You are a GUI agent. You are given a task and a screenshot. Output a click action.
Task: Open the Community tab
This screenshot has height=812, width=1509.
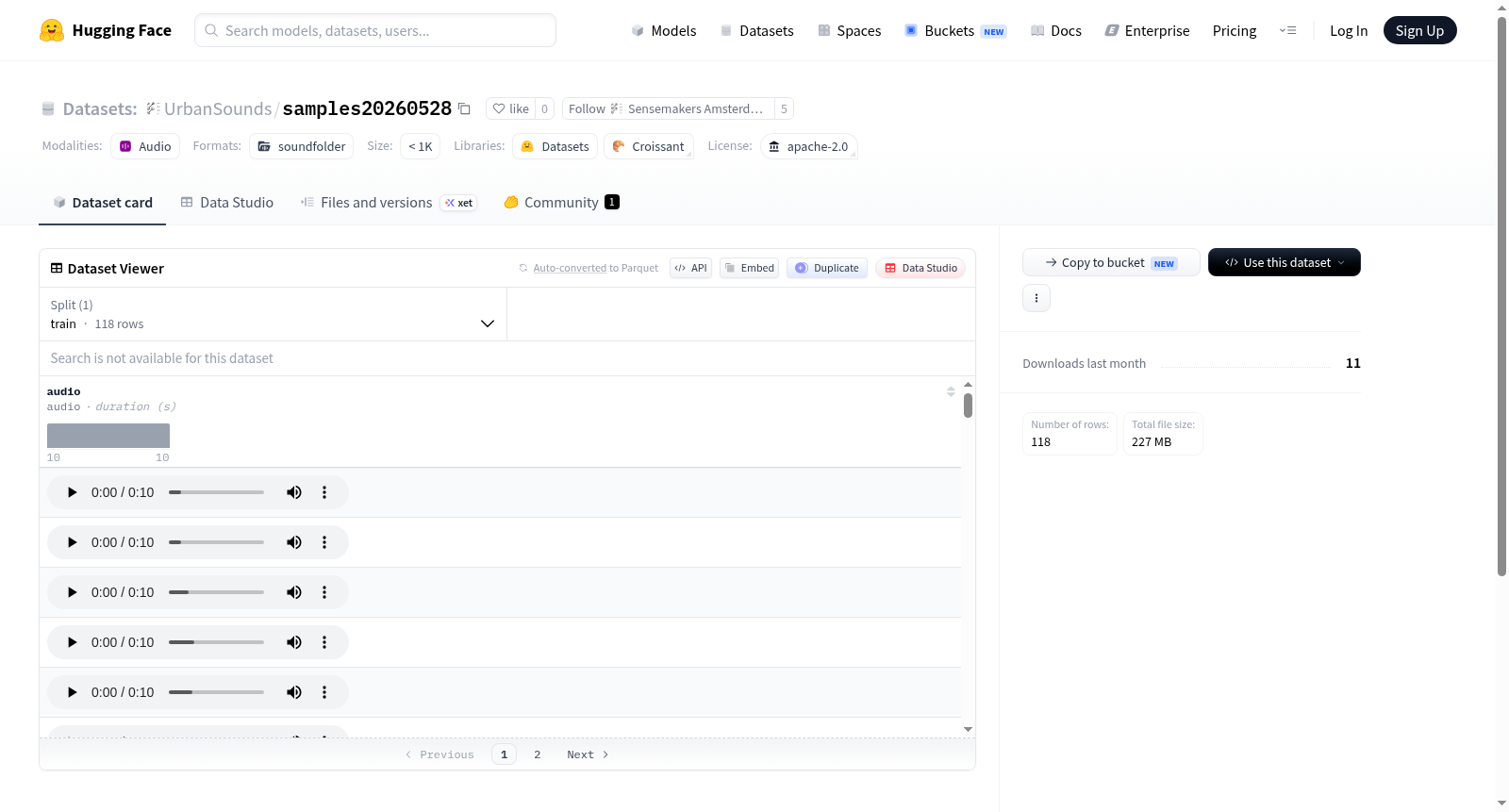[x=562, y=203]
